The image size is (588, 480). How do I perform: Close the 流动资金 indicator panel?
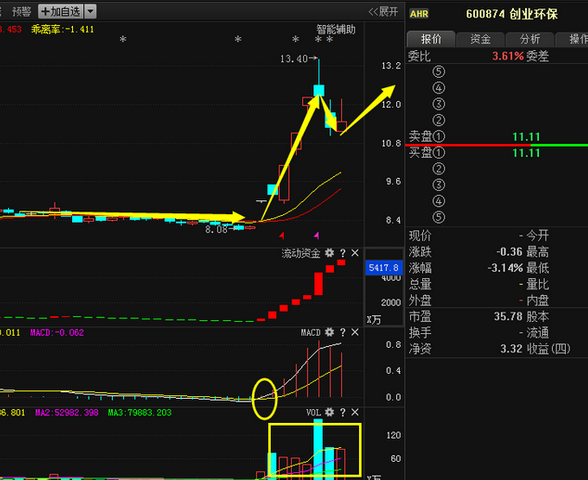point(355,253)
